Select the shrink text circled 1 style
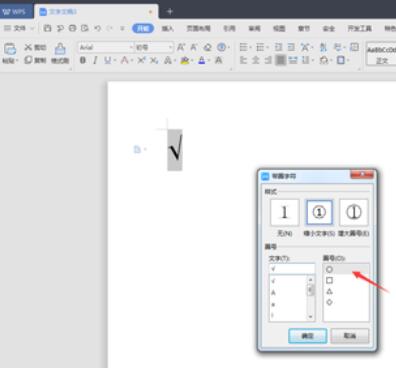Screen dimensions: 396x368 point(319,212)
